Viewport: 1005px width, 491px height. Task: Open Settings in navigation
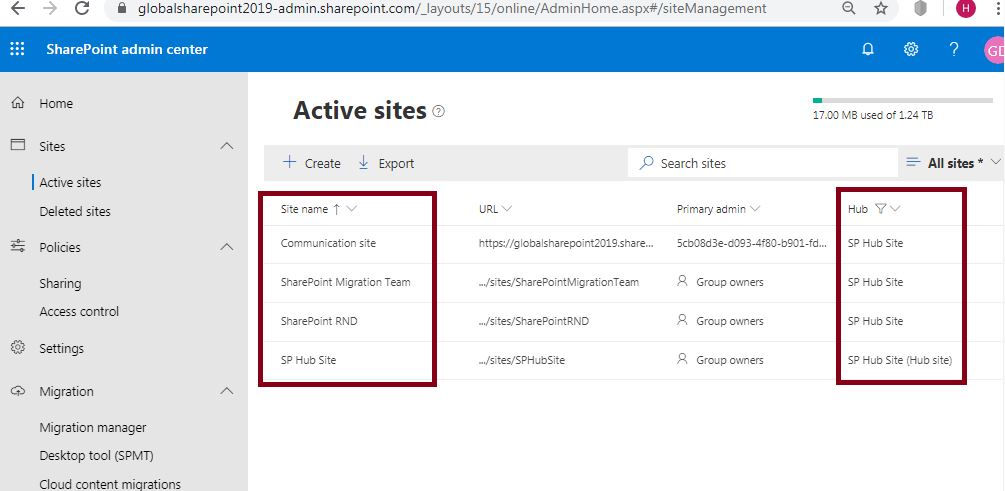(x=62, y=349)
